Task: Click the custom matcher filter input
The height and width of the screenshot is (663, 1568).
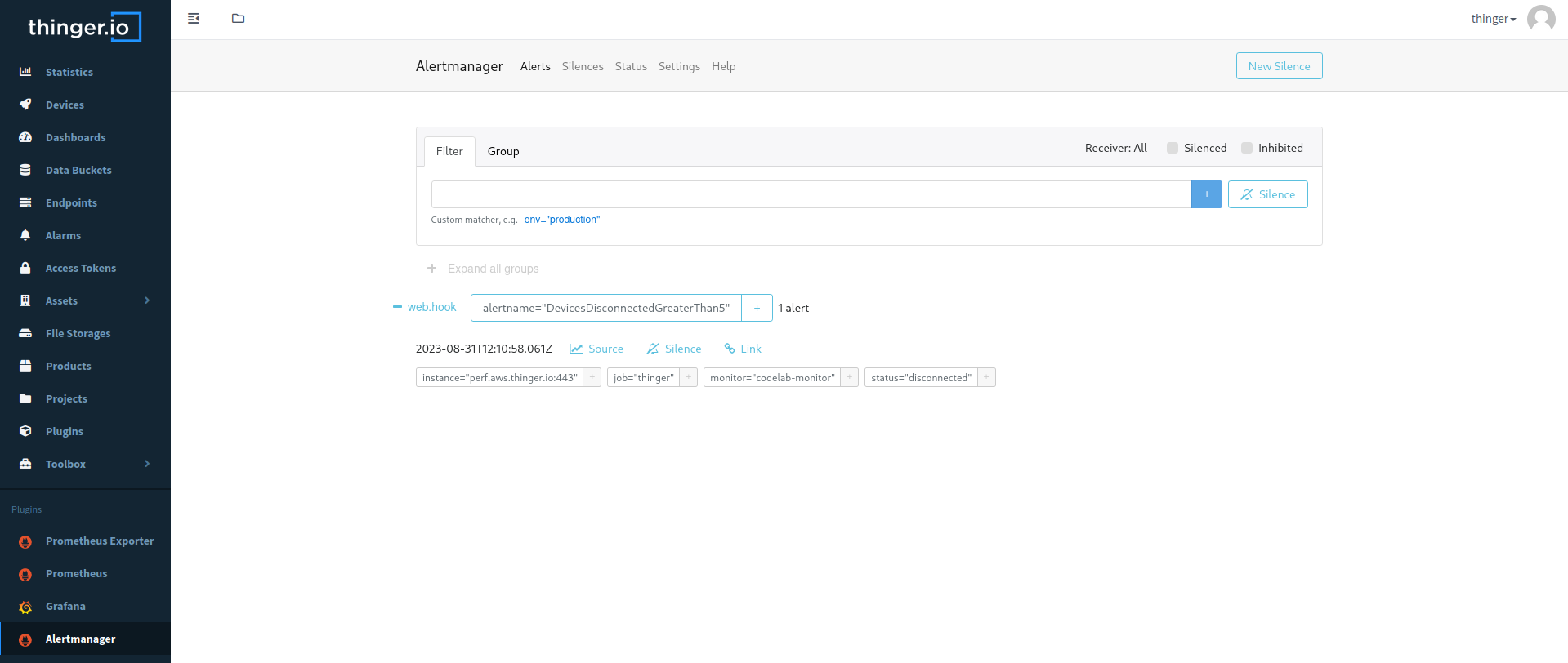Action: pyautogui.click(x=811, y=194)
